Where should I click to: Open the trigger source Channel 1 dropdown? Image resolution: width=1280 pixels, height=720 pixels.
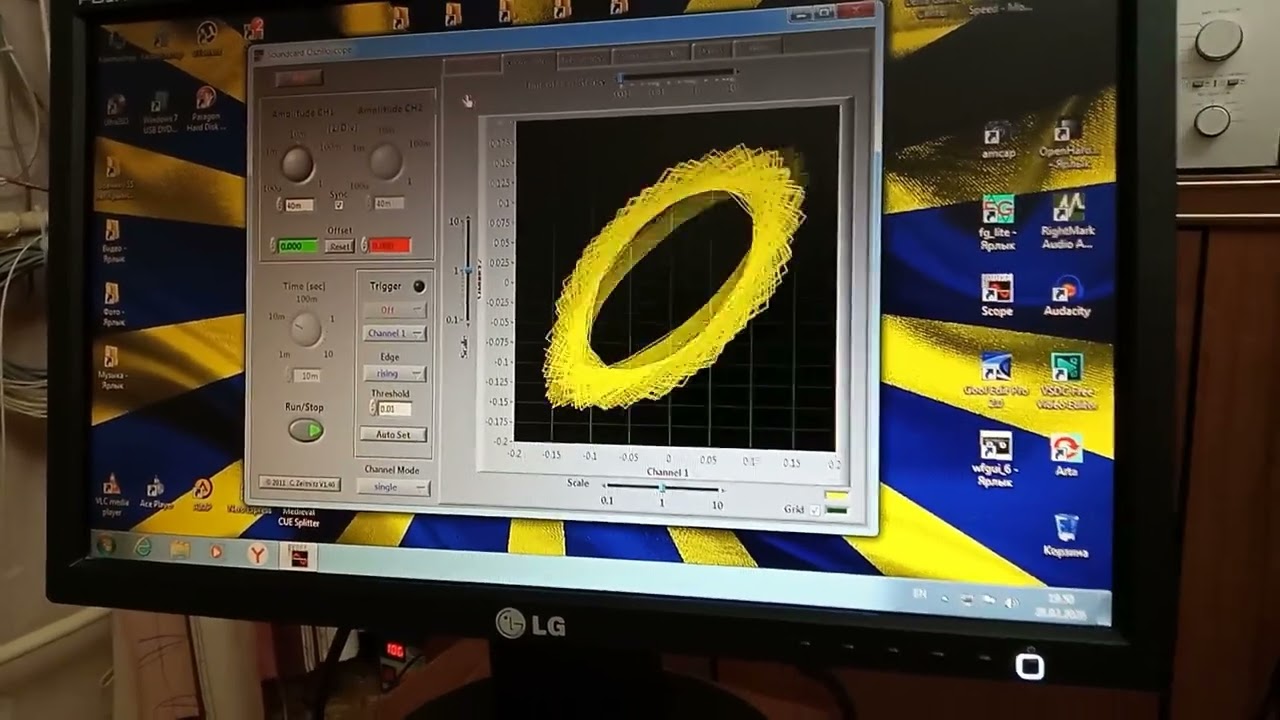[394, 333]
